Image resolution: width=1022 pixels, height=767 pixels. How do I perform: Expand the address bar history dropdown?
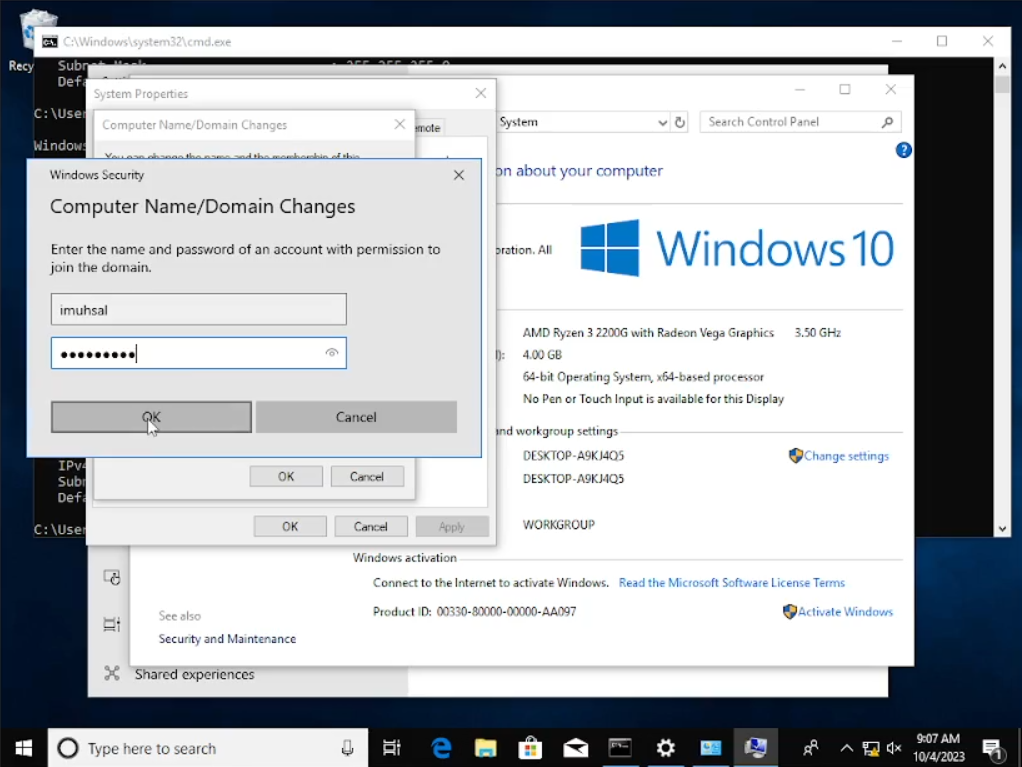point(662,122)
